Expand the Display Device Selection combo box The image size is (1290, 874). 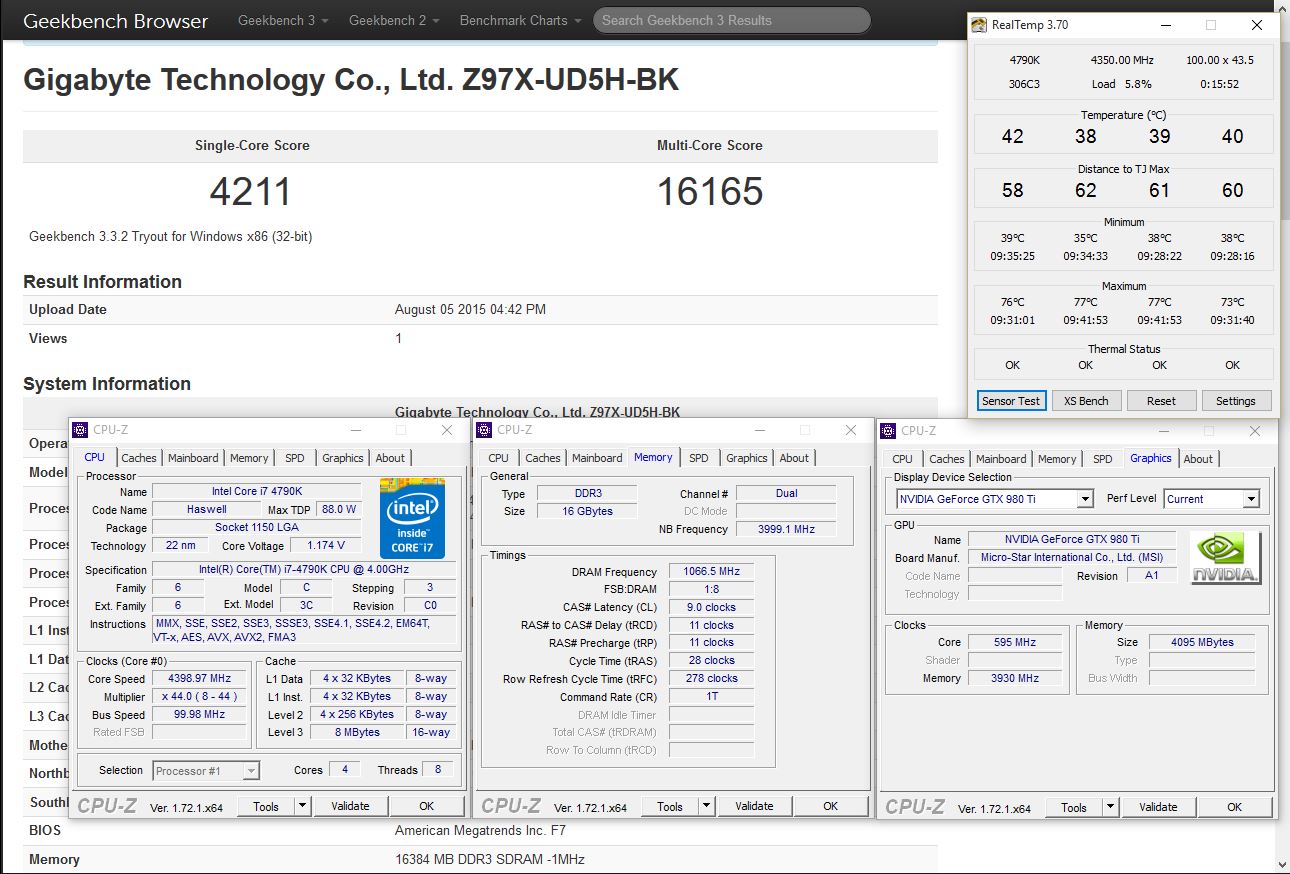click(1085, 499)
